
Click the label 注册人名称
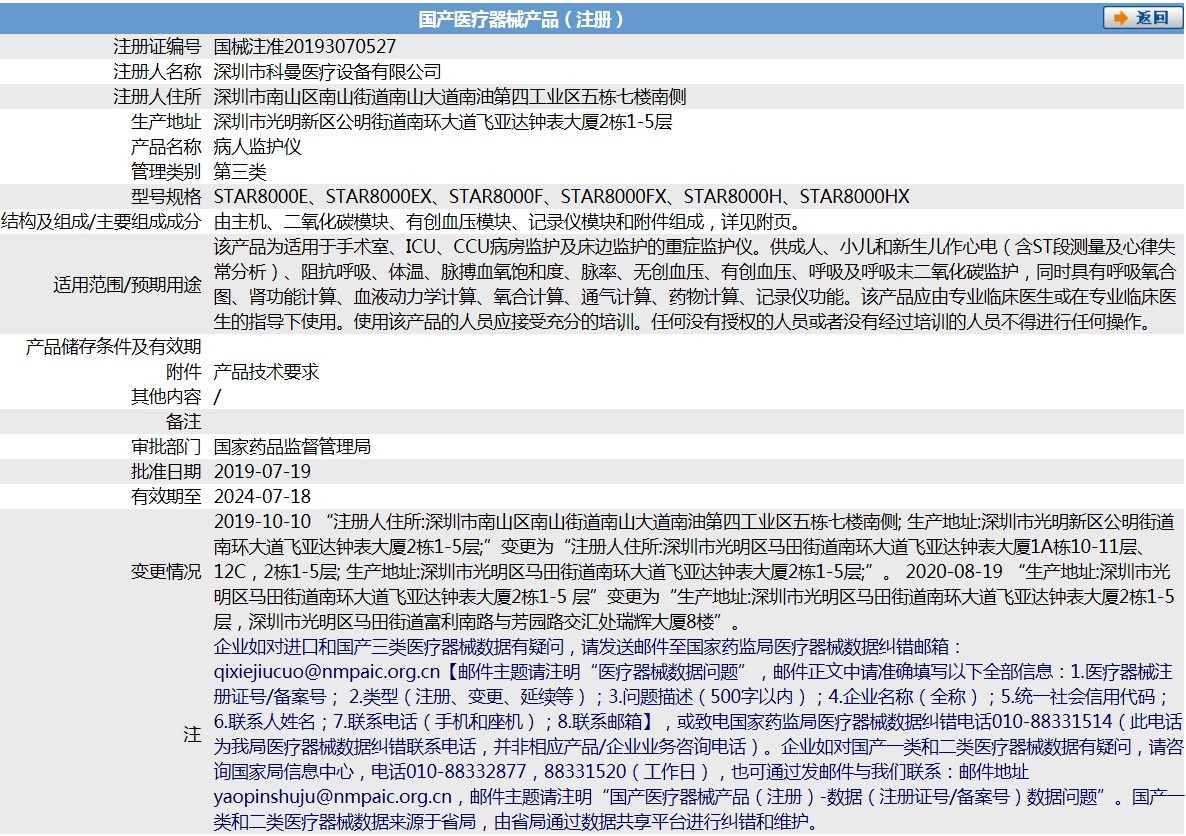(157, 71)
